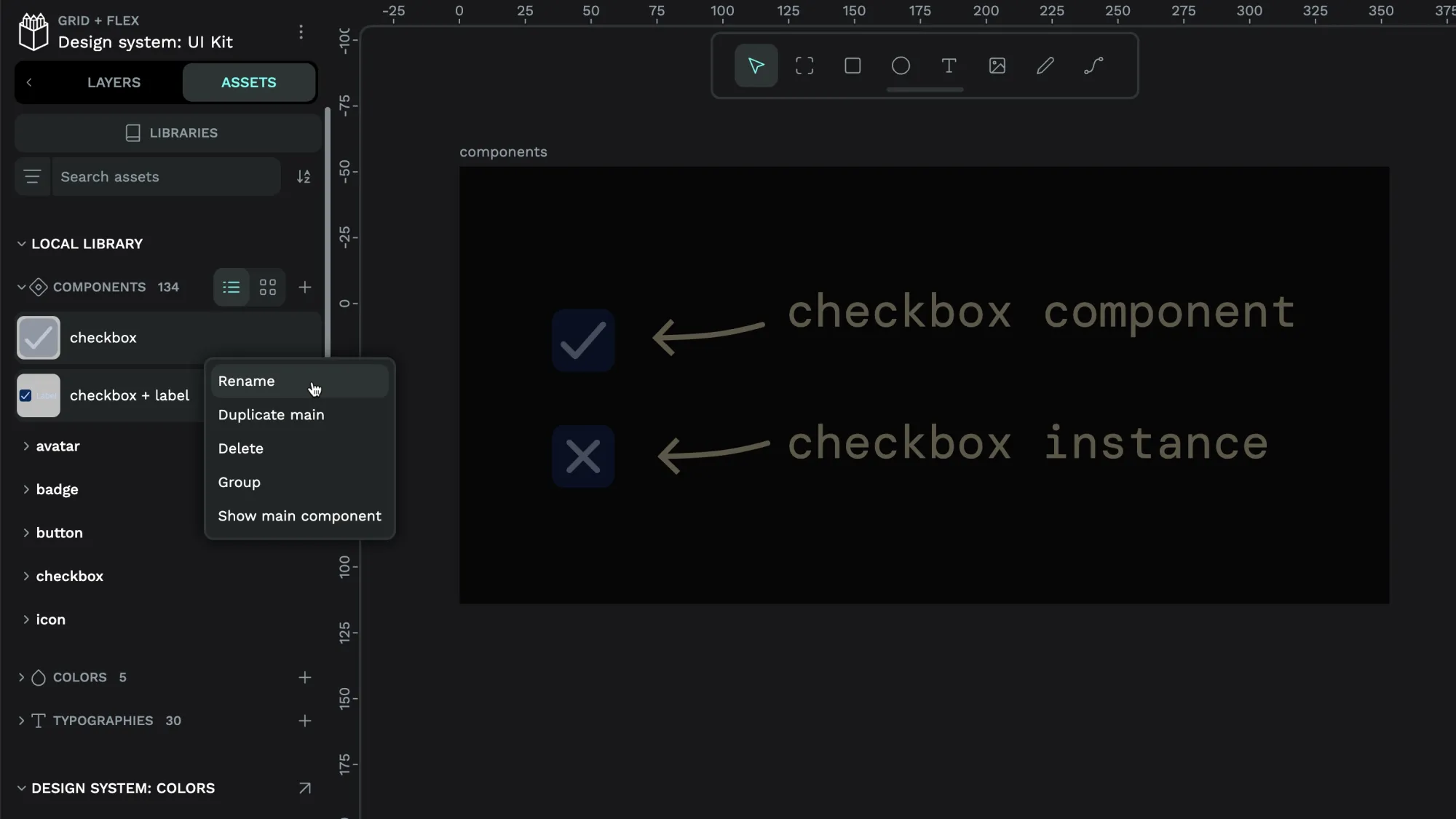Select the text tool

click(949, 66)
